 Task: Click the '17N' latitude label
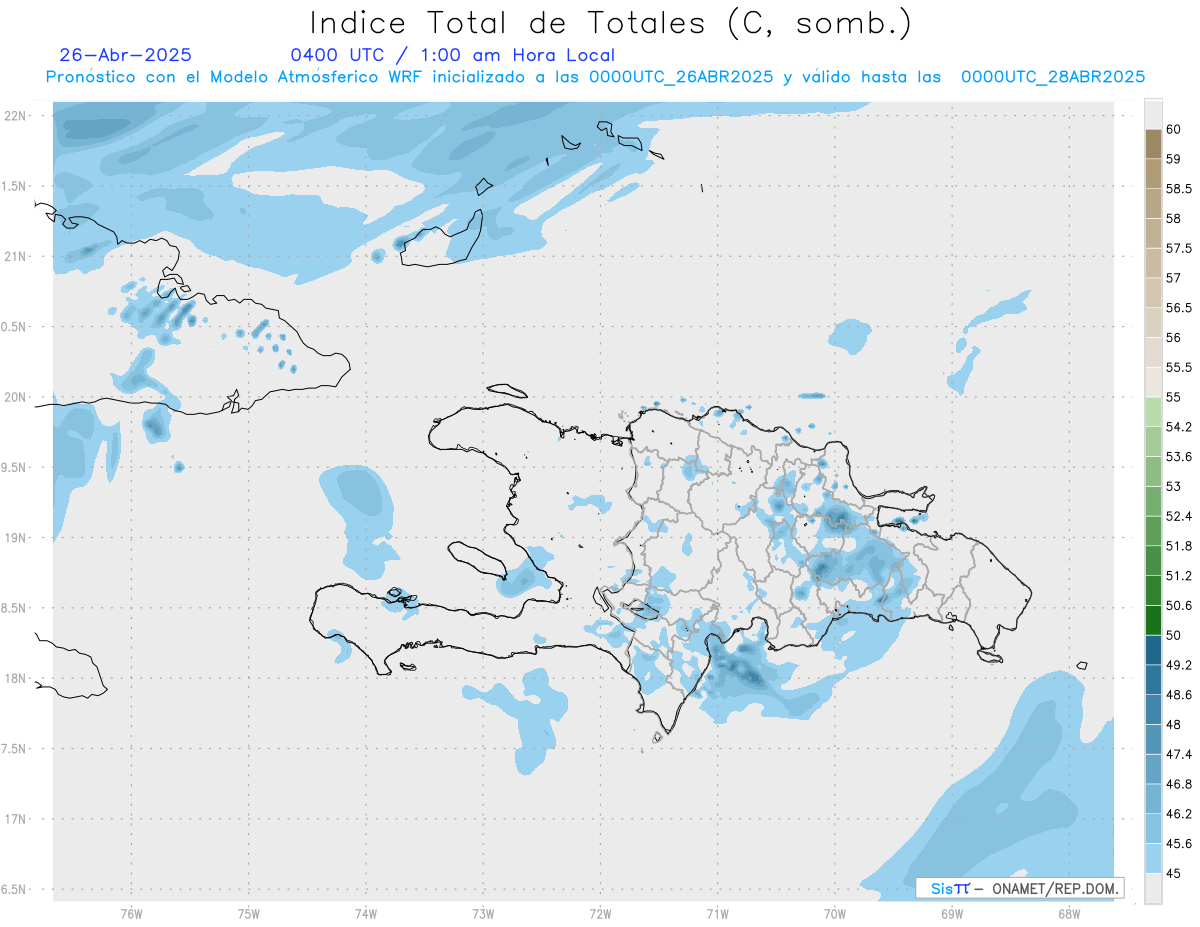pos(15,819)
